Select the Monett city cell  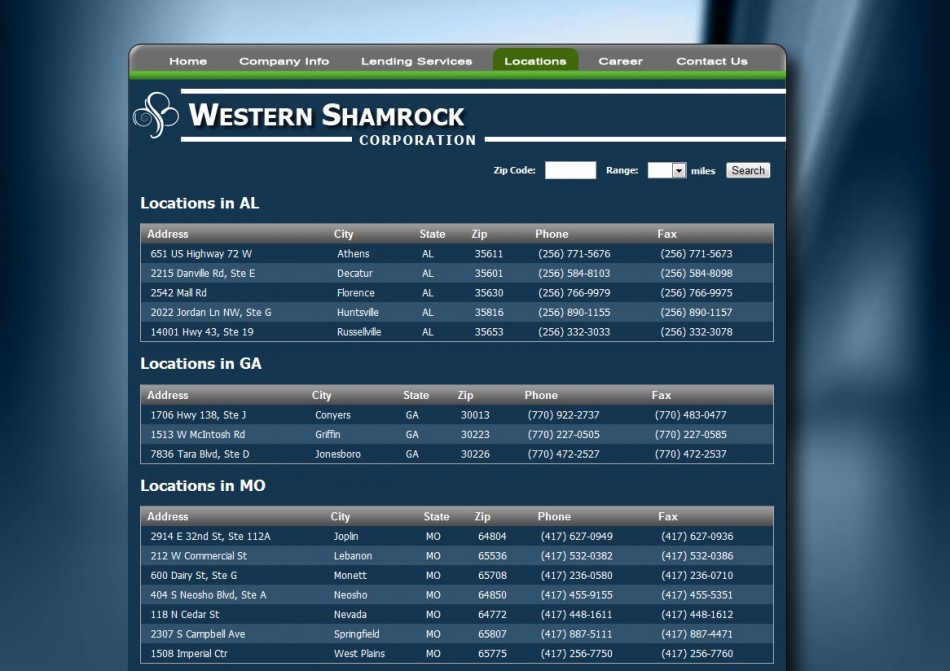pyautogui.click(x=350, y=575)
